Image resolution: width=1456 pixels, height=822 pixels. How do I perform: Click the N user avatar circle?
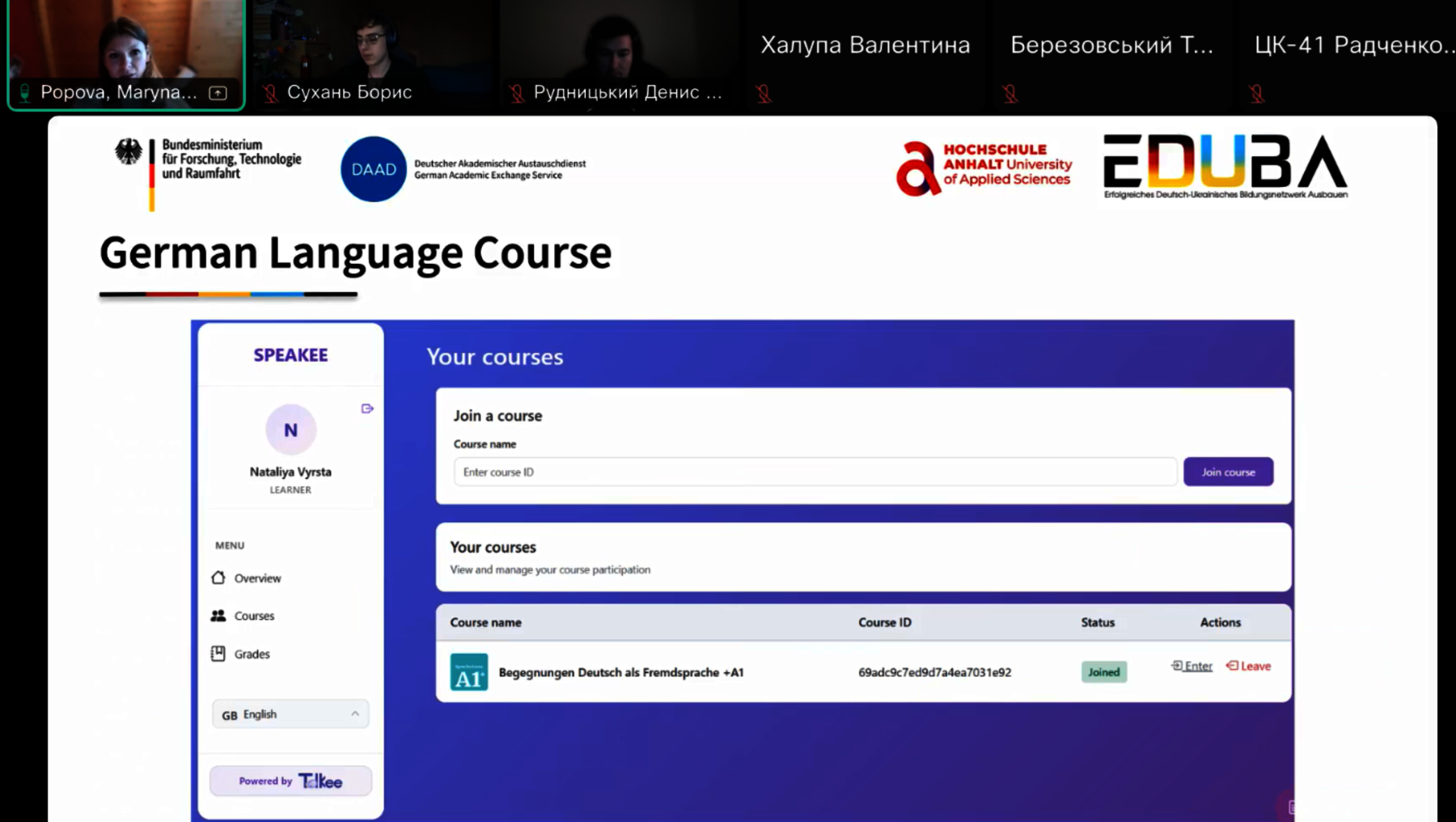pos(290,430)
